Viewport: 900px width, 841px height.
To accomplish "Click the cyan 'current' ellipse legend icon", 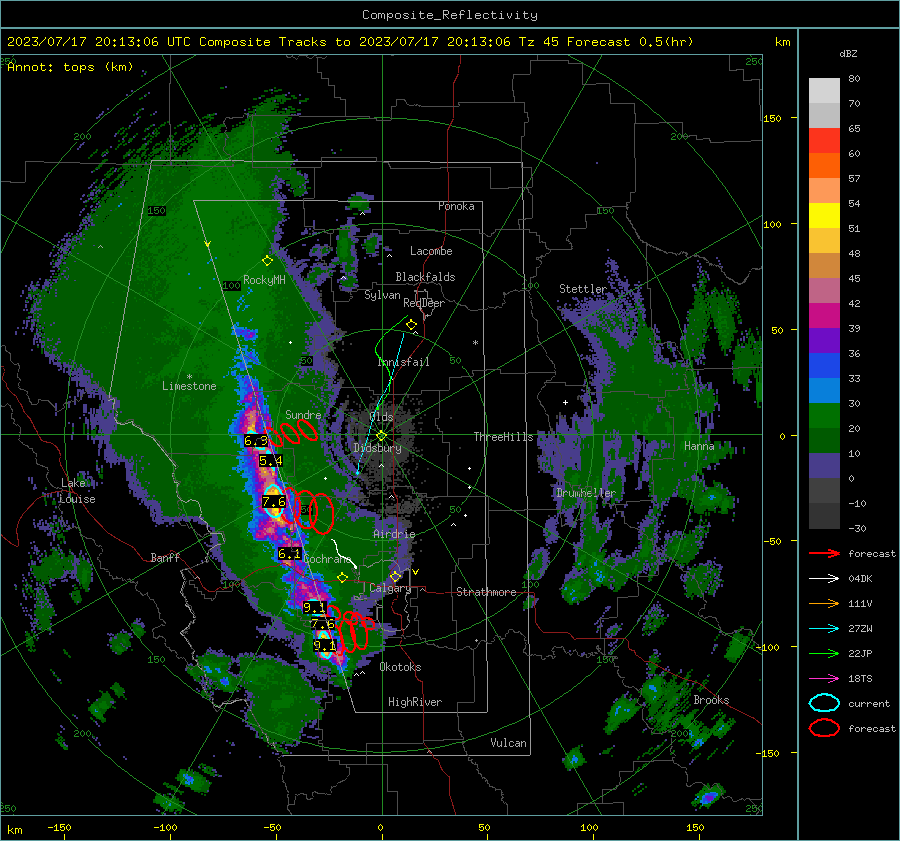I will pyautogui.click(x=824, y=703).
